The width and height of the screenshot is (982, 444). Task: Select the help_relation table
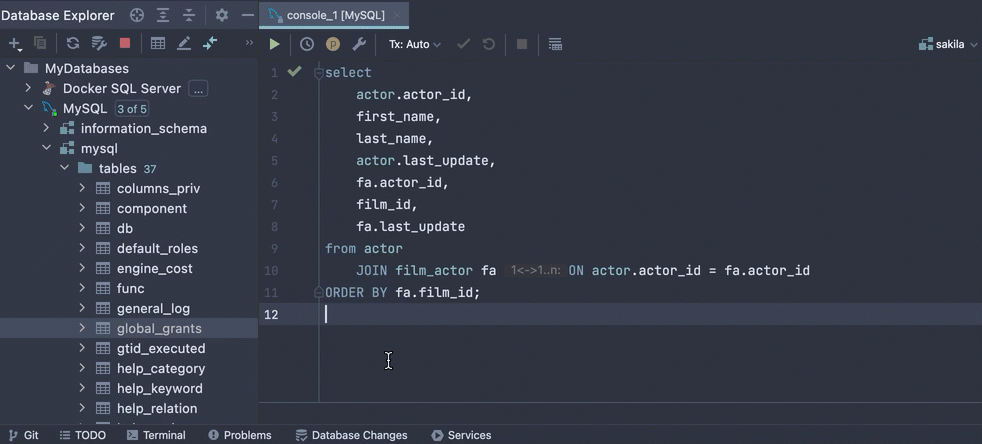pyautogui.click(x=157, y=408)
